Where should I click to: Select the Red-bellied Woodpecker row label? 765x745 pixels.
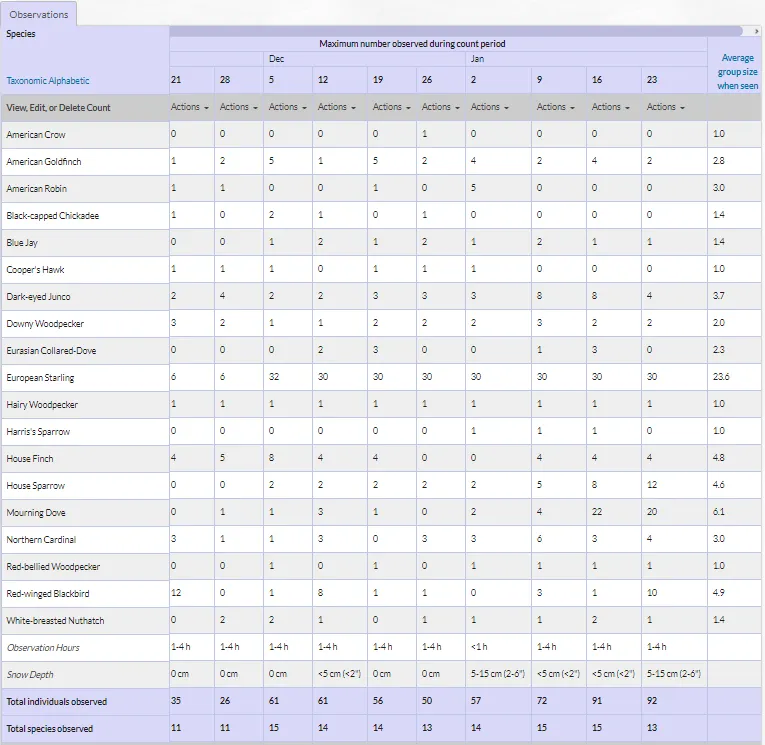pyautogui.click(x=53, y=566)
